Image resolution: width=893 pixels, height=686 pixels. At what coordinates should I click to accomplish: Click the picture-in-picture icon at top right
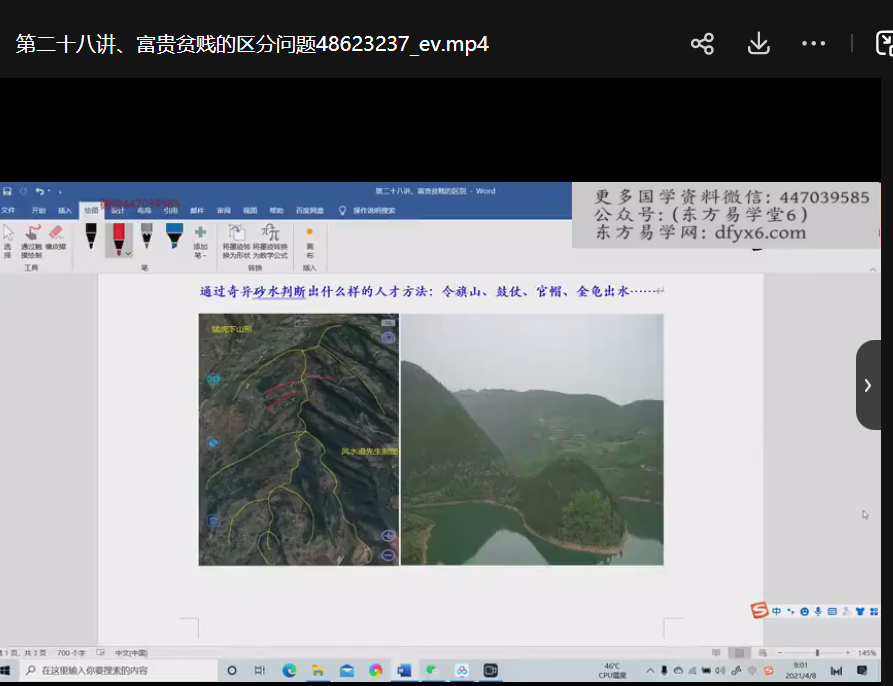883,44
